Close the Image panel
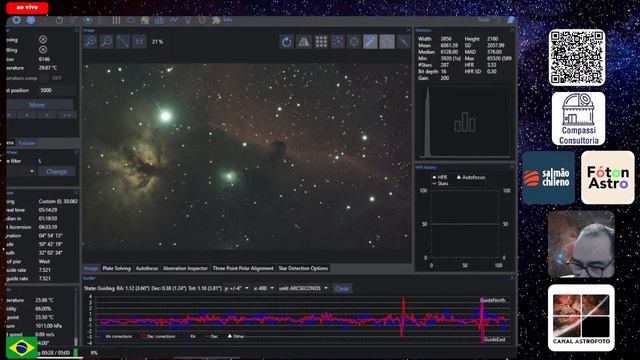Image resolution: width=640 pixels, height=360 pixels. point(409,30)
